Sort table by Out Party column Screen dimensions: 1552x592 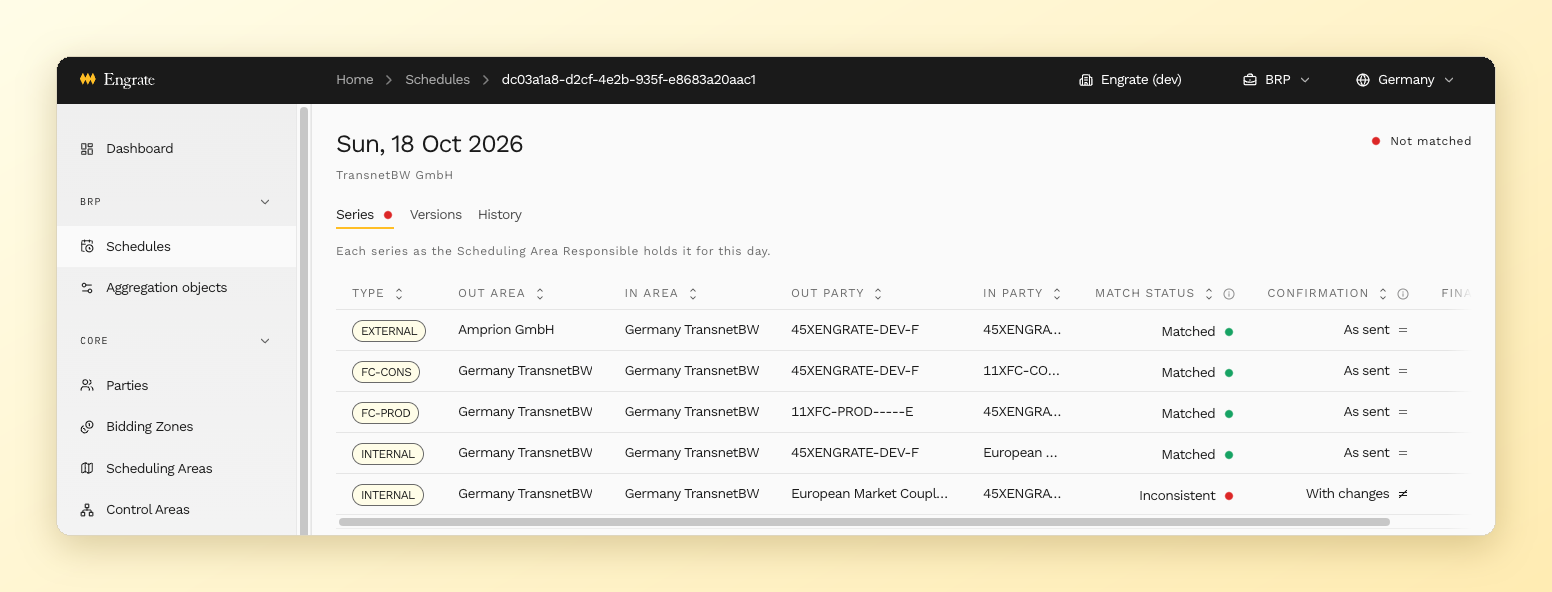coord(878,294)
